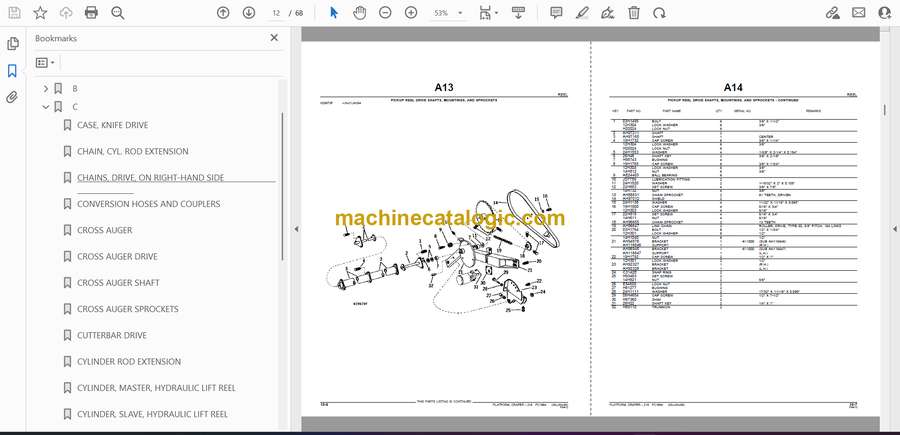This screenshot has width=900, height=435.
Task: Select the CROSS AUGER DRIVE bookmark
Action: [117, 257]
